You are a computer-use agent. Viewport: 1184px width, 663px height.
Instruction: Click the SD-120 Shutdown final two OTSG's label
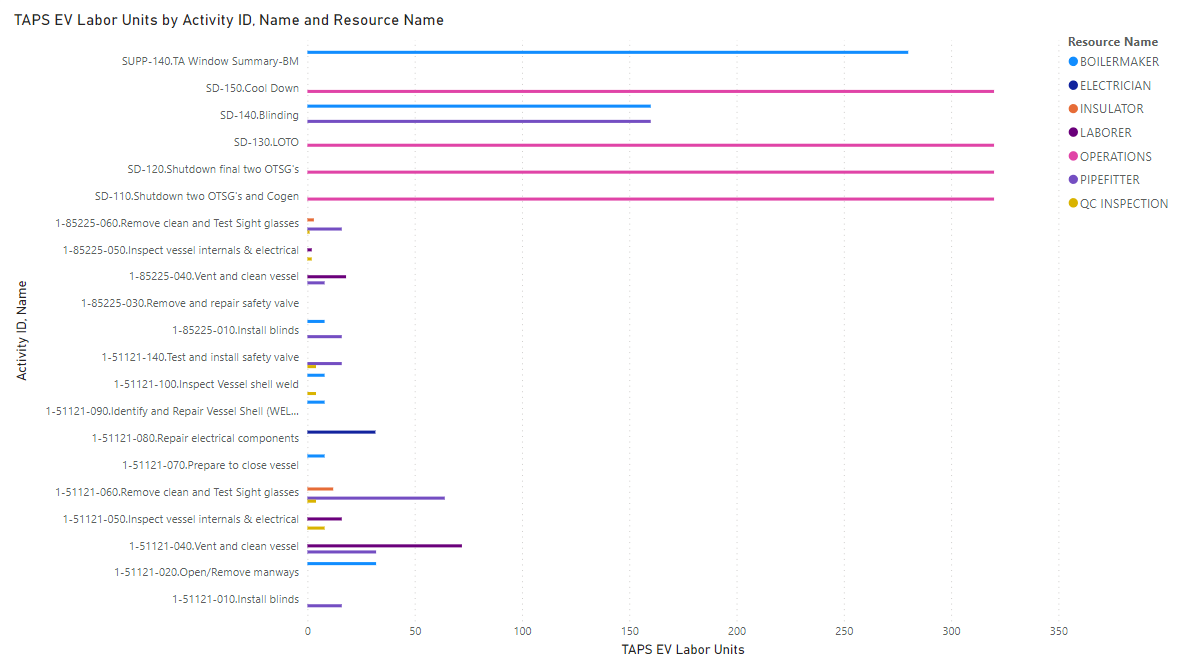(x=213, y=169)
